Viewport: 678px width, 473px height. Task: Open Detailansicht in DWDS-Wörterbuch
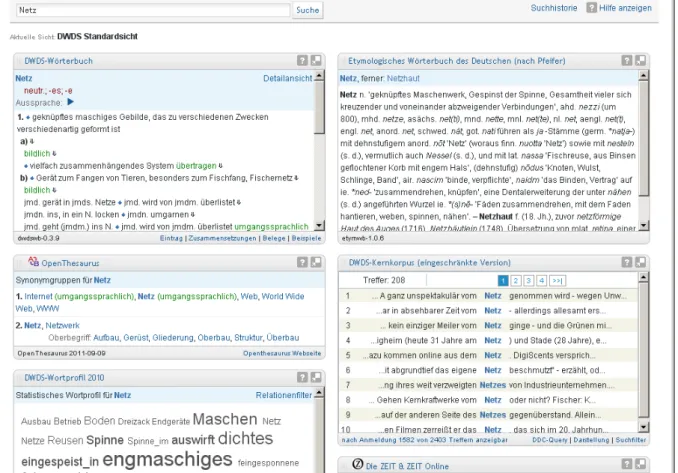pyautogui.click(x=288, y=78)
